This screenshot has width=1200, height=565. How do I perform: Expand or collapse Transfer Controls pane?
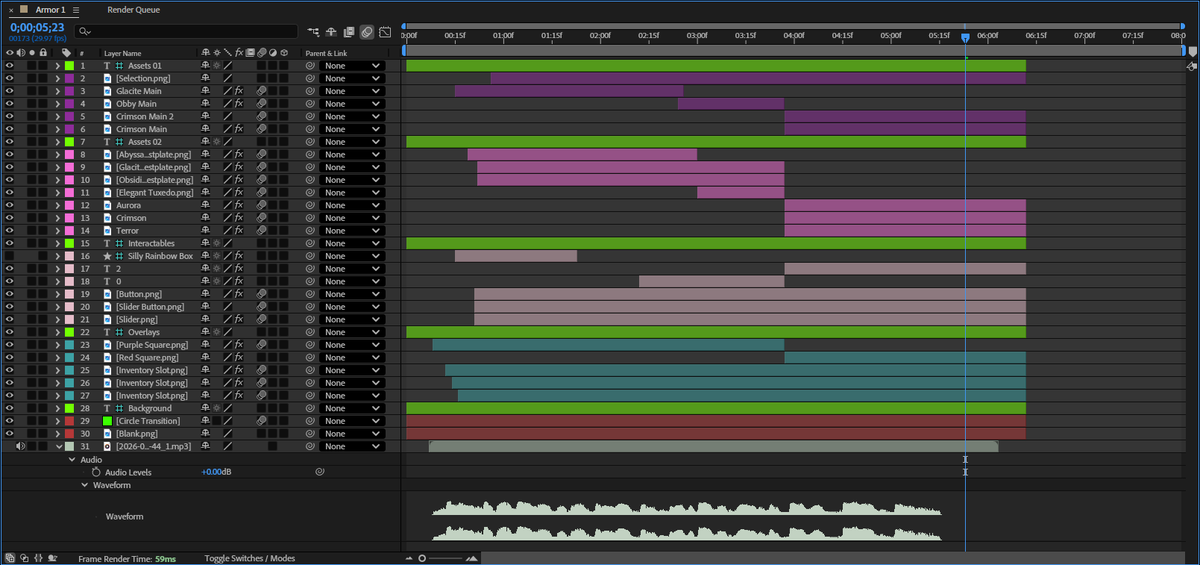(24, 558)
